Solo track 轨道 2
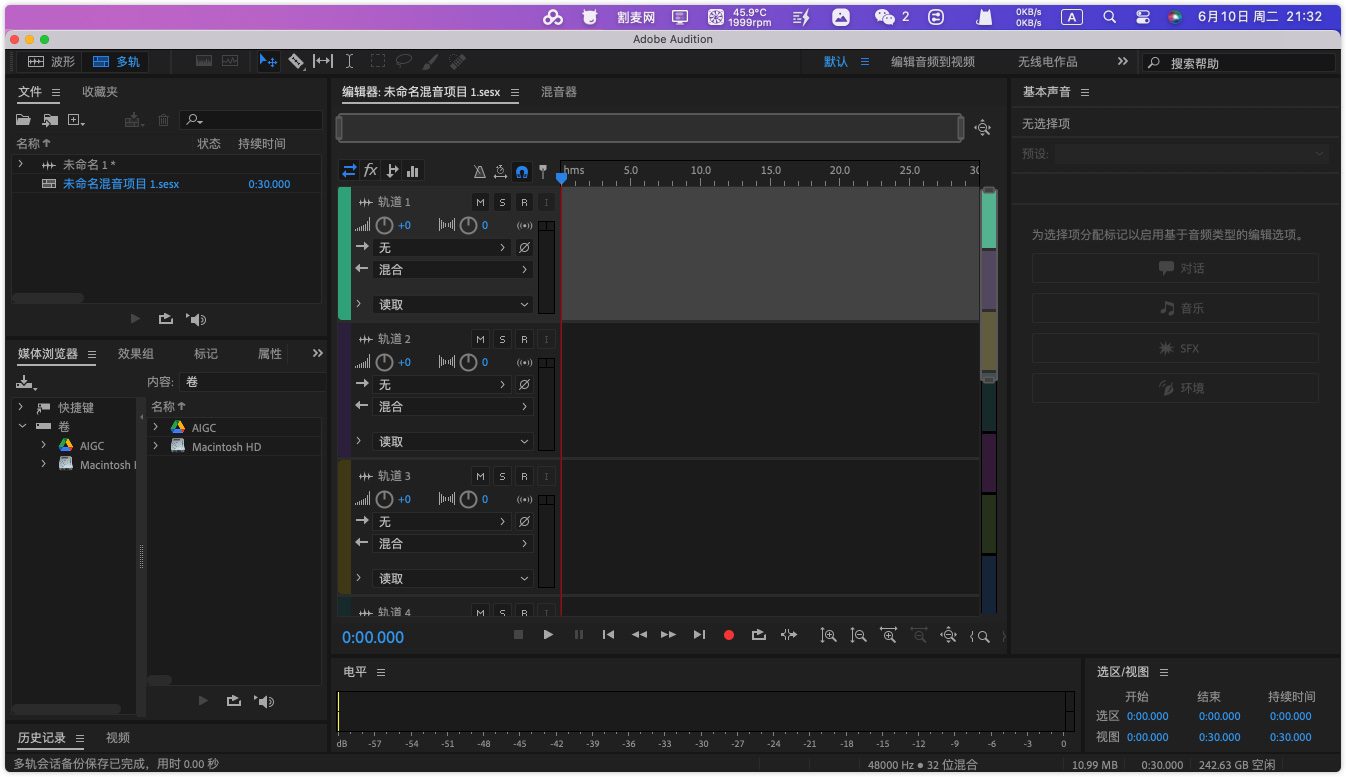Screen dimensions: 1346x777 coord(502,340)
